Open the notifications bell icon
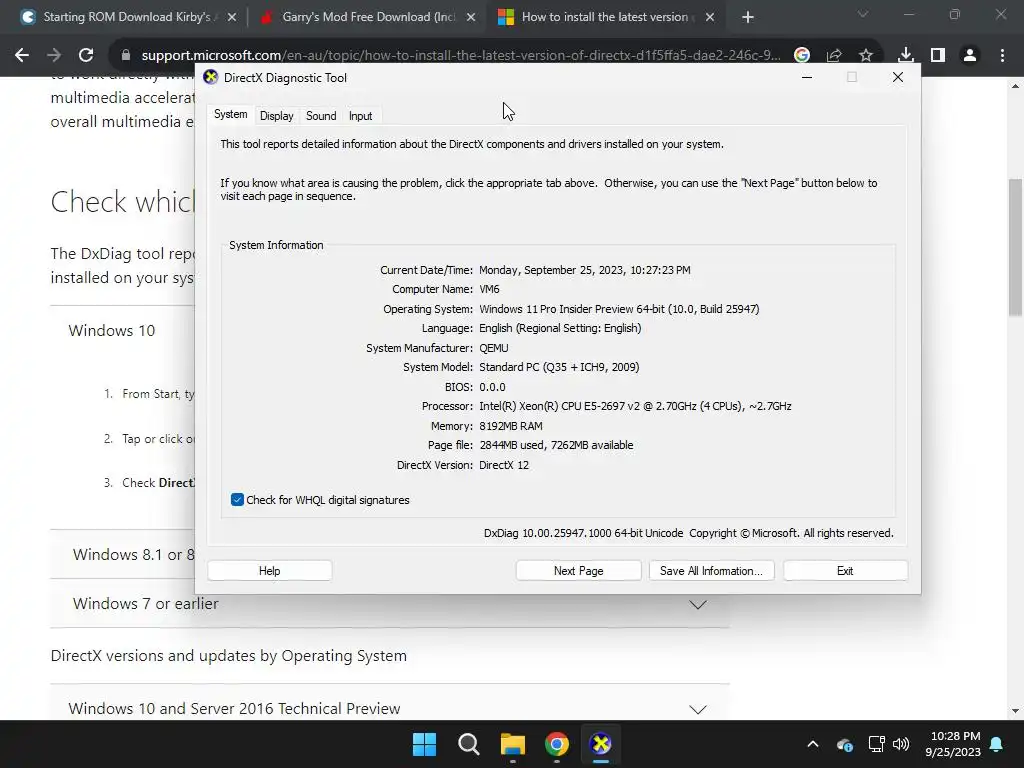 pos(997,744)
